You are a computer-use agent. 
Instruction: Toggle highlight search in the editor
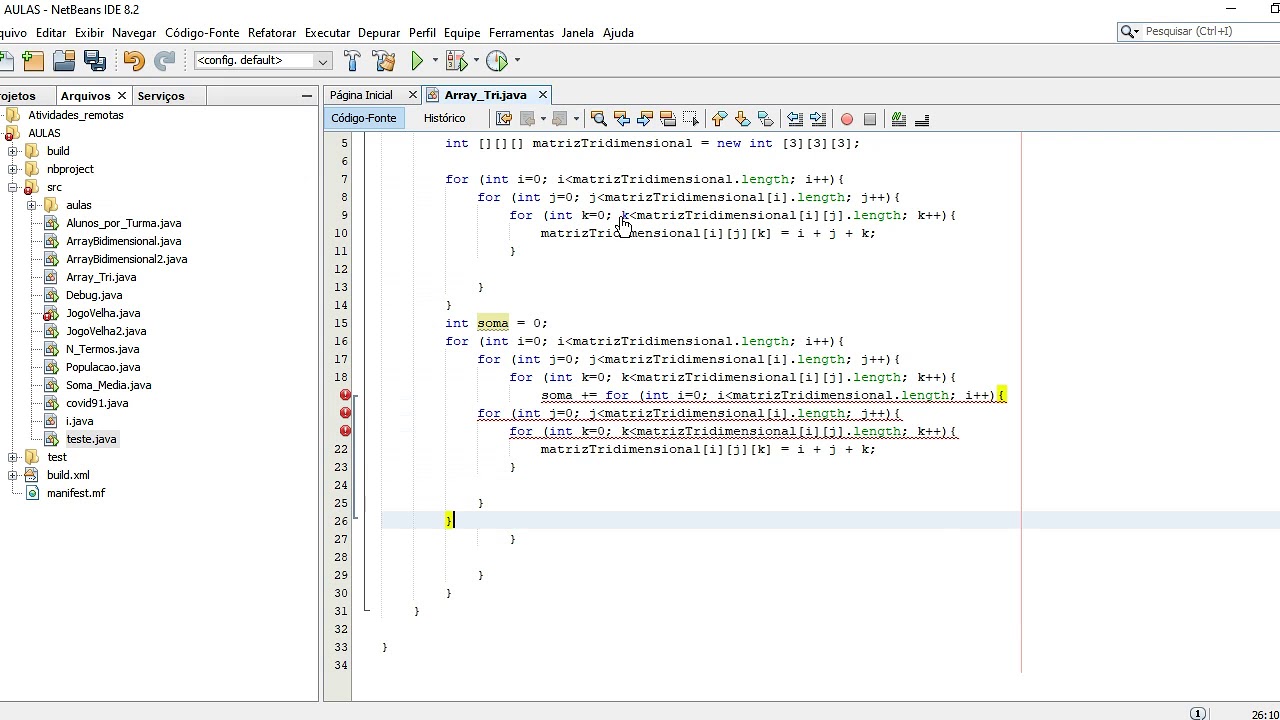point(668,119)
